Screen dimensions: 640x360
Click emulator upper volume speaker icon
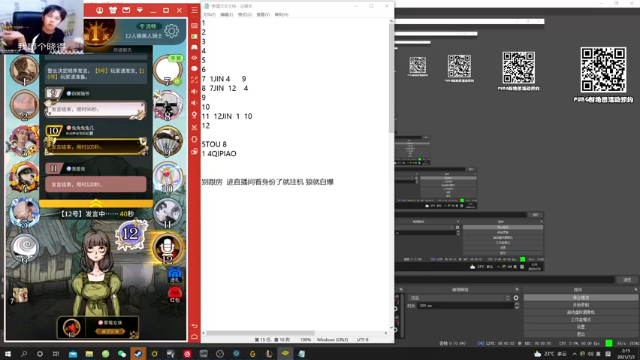[x=194, y=91]
